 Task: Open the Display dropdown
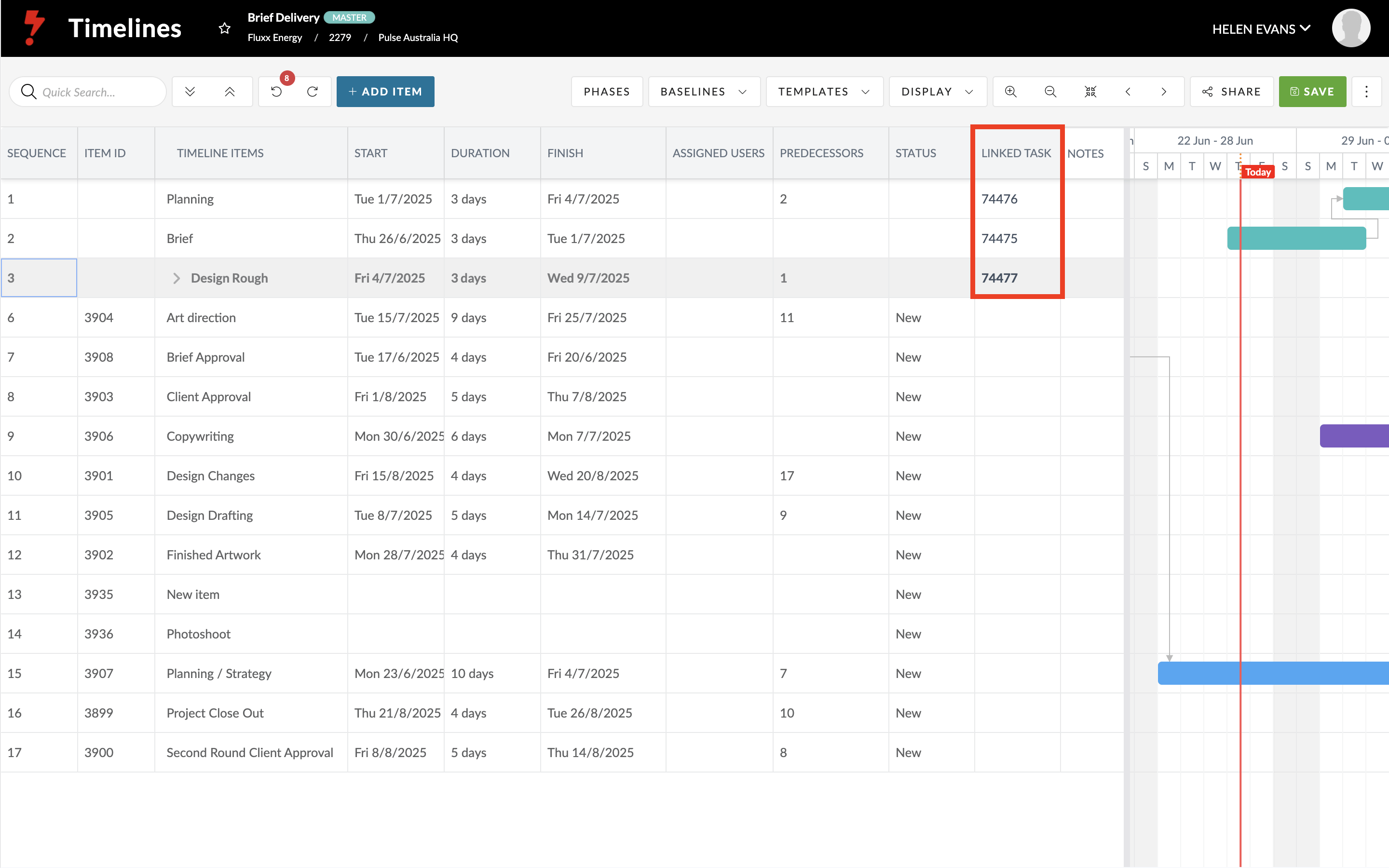937,92
